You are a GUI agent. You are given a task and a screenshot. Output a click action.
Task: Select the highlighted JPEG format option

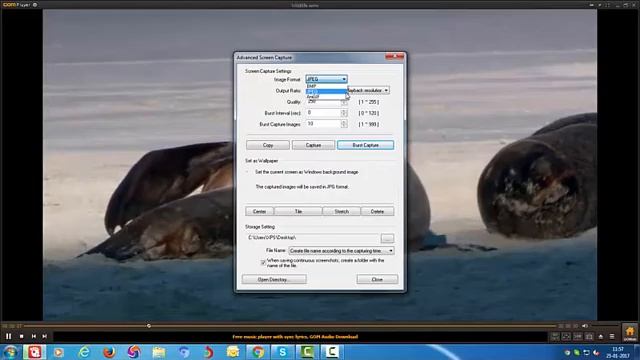[326, 91]
